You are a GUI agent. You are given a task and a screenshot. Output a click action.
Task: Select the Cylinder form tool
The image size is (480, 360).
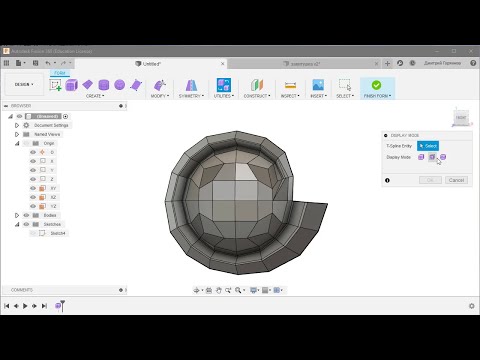point(104,85)
